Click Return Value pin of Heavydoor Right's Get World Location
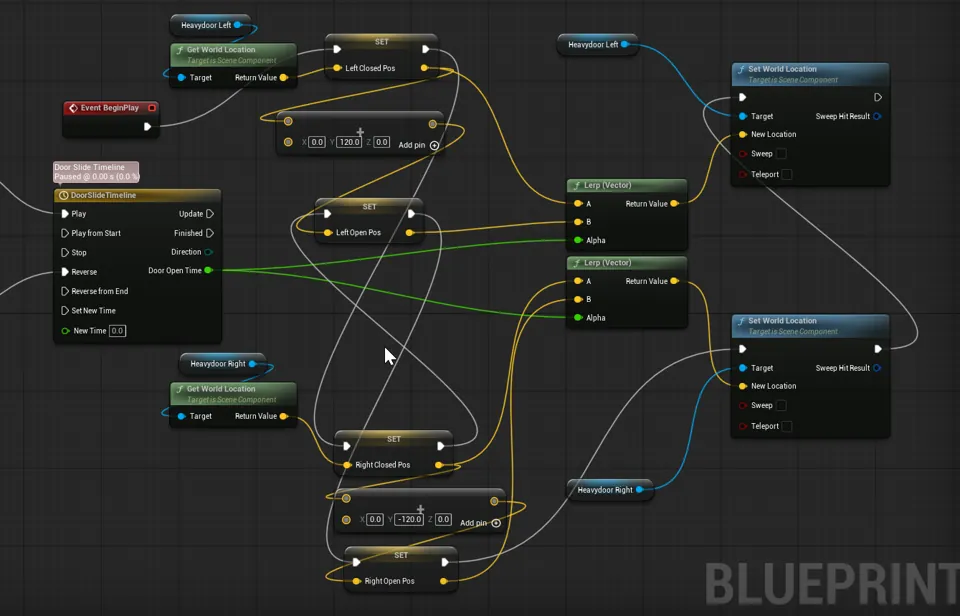This screenshot has height=616, width=960. 283,416
